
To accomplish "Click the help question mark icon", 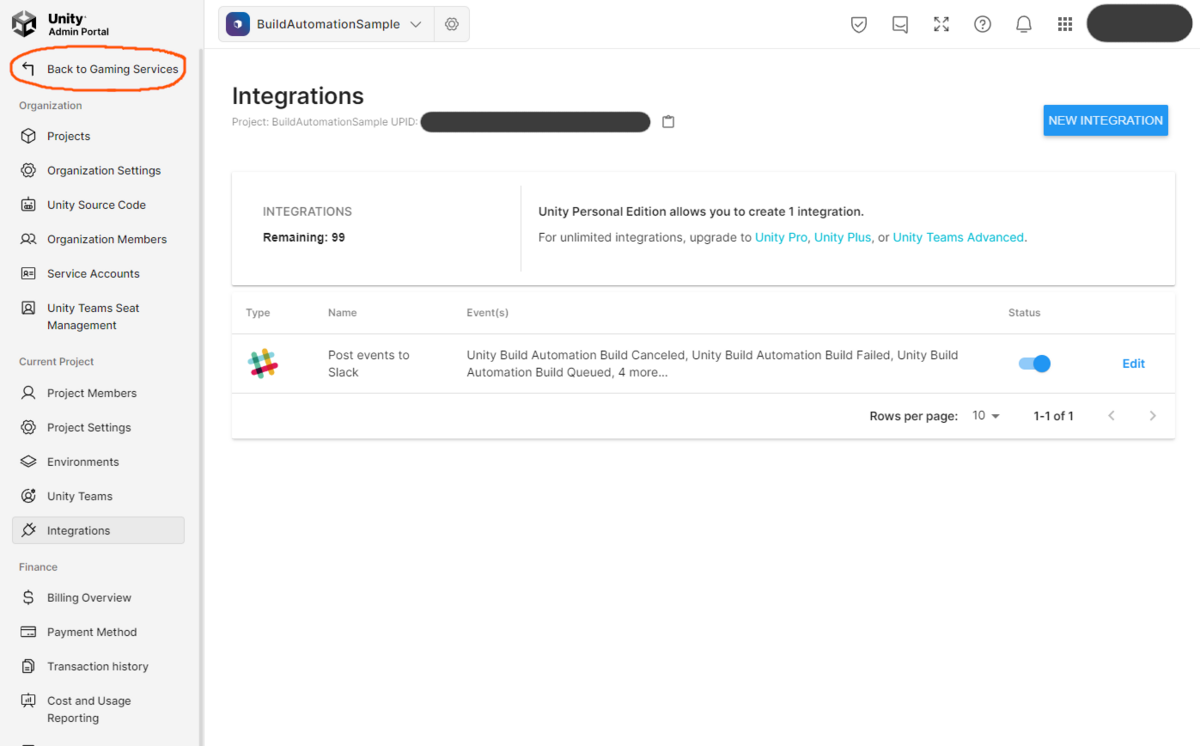I will tap(982, 23).
